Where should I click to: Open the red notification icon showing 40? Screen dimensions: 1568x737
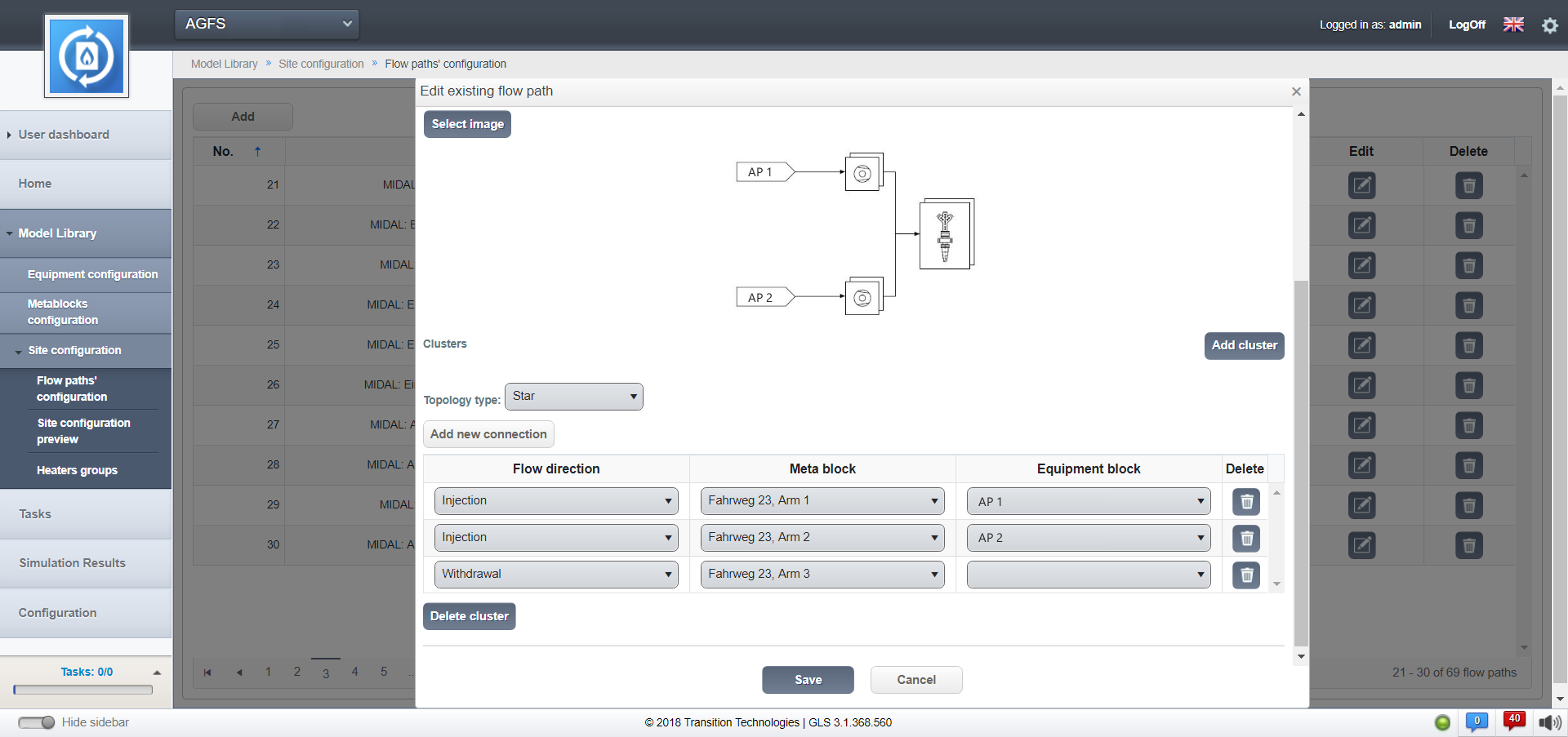point(1514,721)
